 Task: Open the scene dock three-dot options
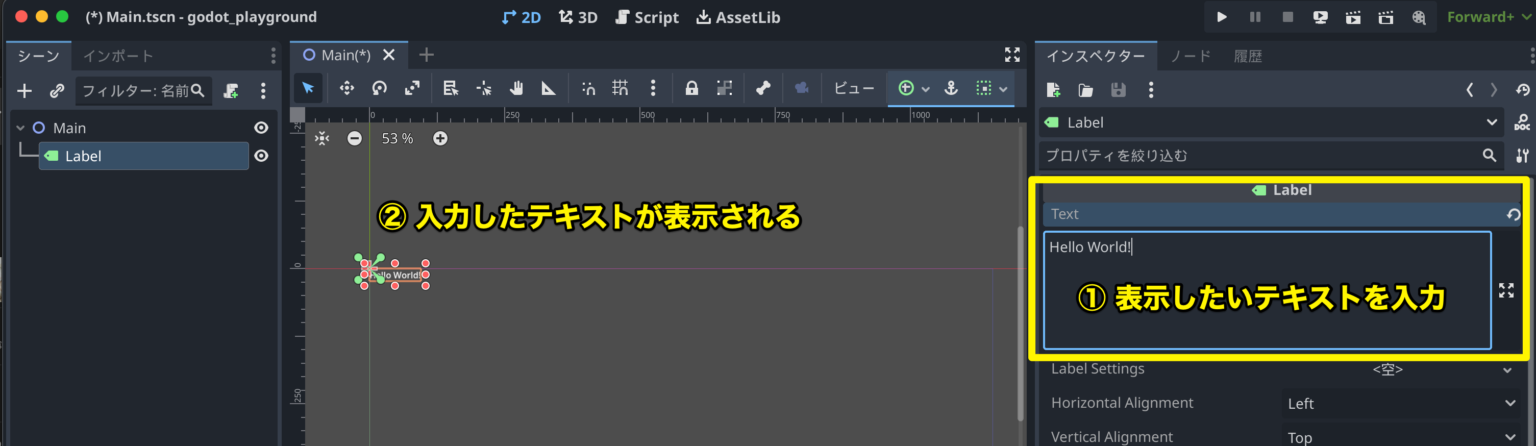263,91
